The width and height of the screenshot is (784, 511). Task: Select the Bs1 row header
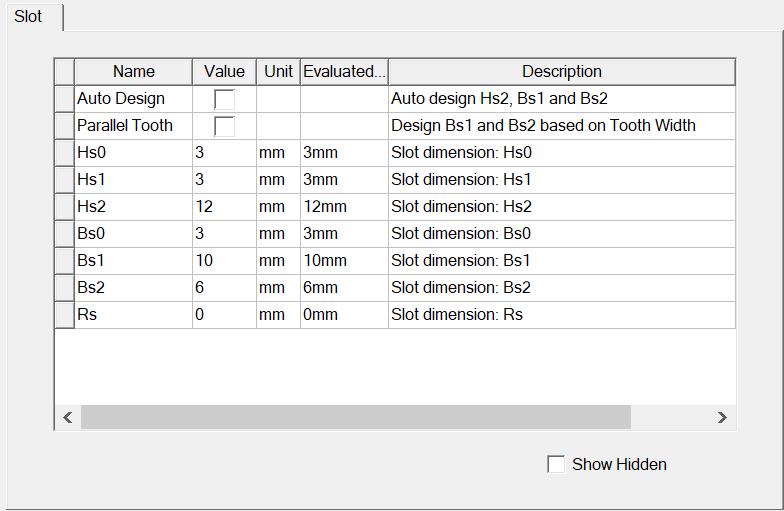click(x=64, y=260)
